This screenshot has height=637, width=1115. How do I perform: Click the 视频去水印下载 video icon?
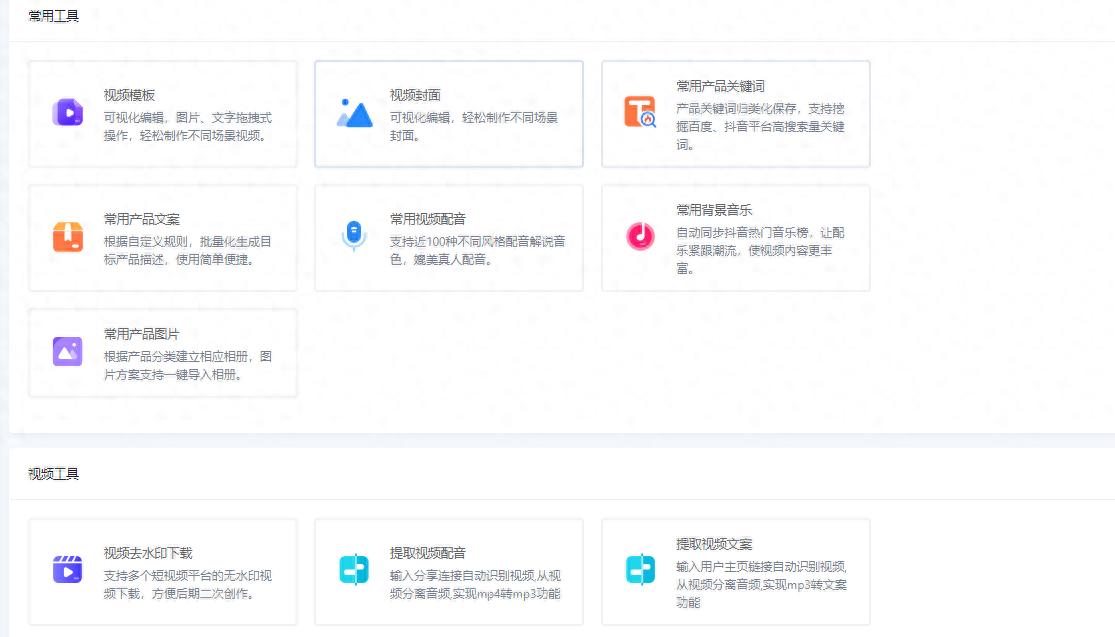point(66,571)
